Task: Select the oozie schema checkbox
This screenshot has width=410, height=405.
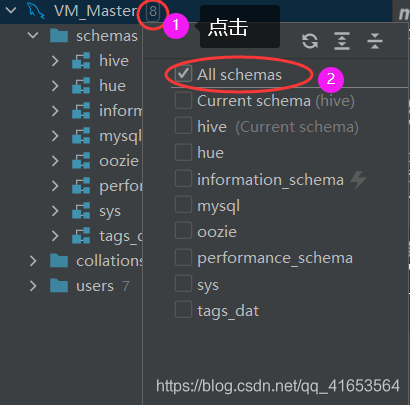Action: tap(183, 231)
